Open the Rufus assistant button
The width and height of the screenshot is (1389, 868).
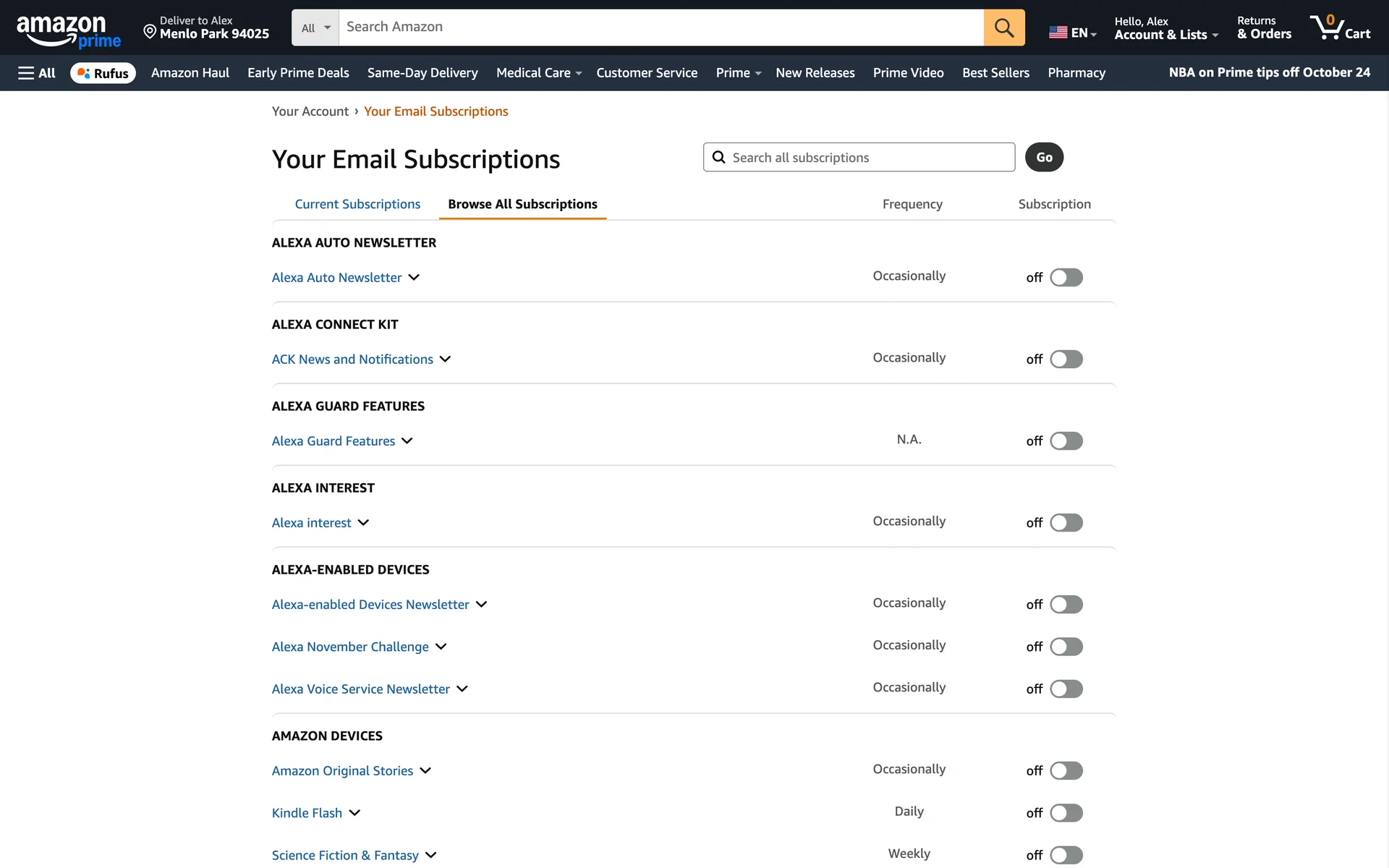(103, 73)
